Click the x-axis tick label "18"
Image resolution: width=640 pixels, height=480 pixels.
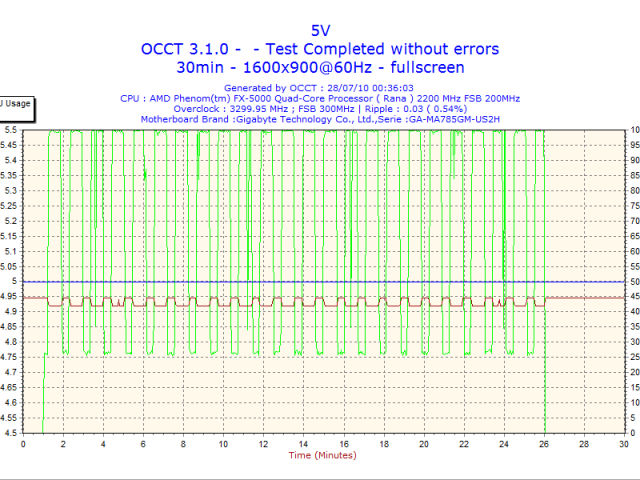pos(384,444)
